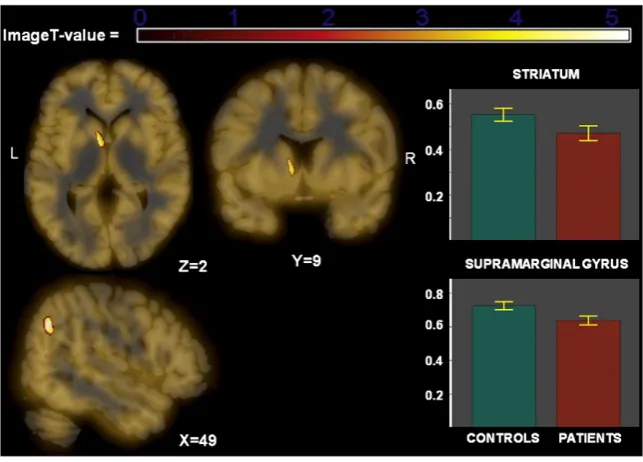The height and width of the screenshot is (462, 643).
Task: Click the colorbar tick label 3
Action: 422,17
